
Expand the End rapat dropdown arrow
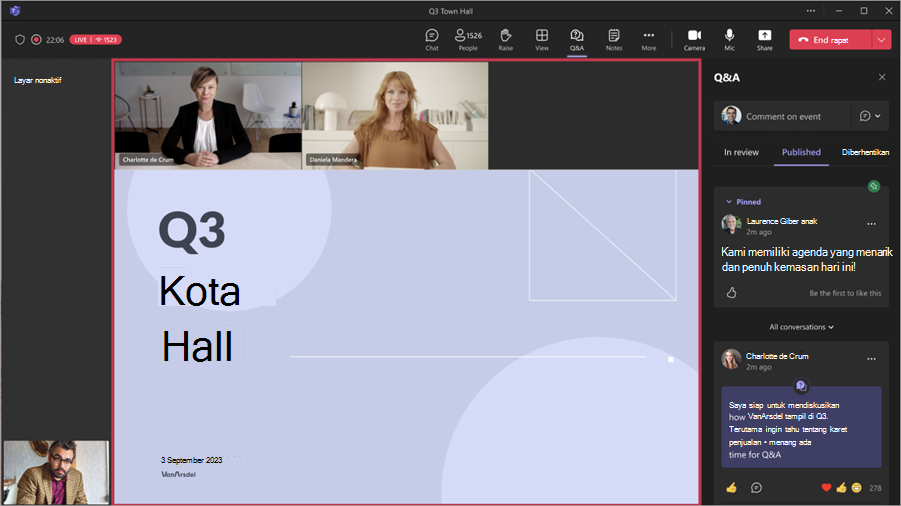click(881, 40)
